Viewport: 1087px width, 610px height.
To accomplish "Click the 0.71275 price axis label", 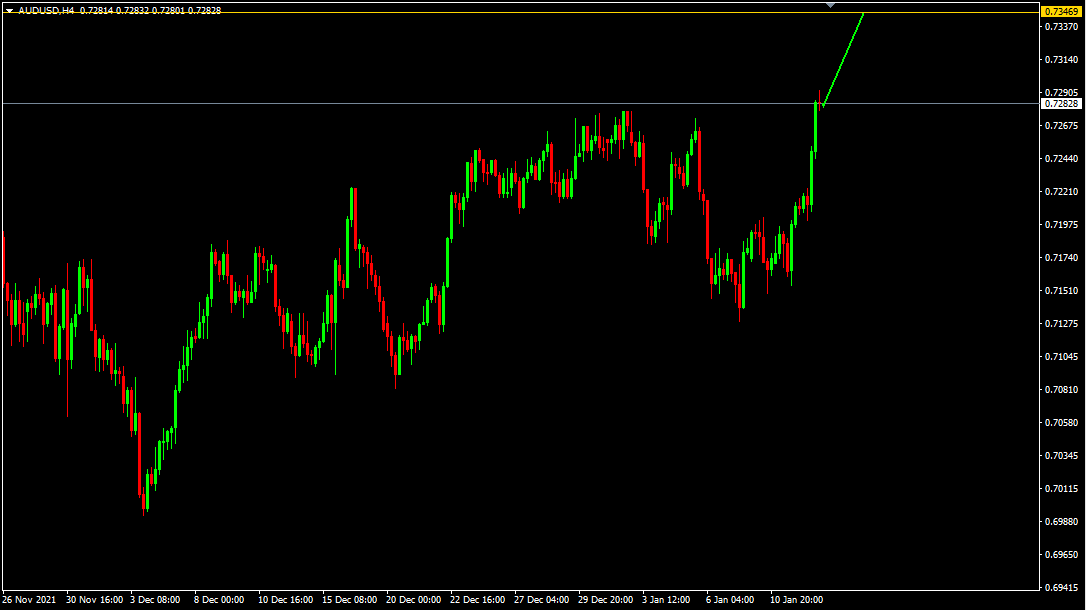I will point(1061,324).
